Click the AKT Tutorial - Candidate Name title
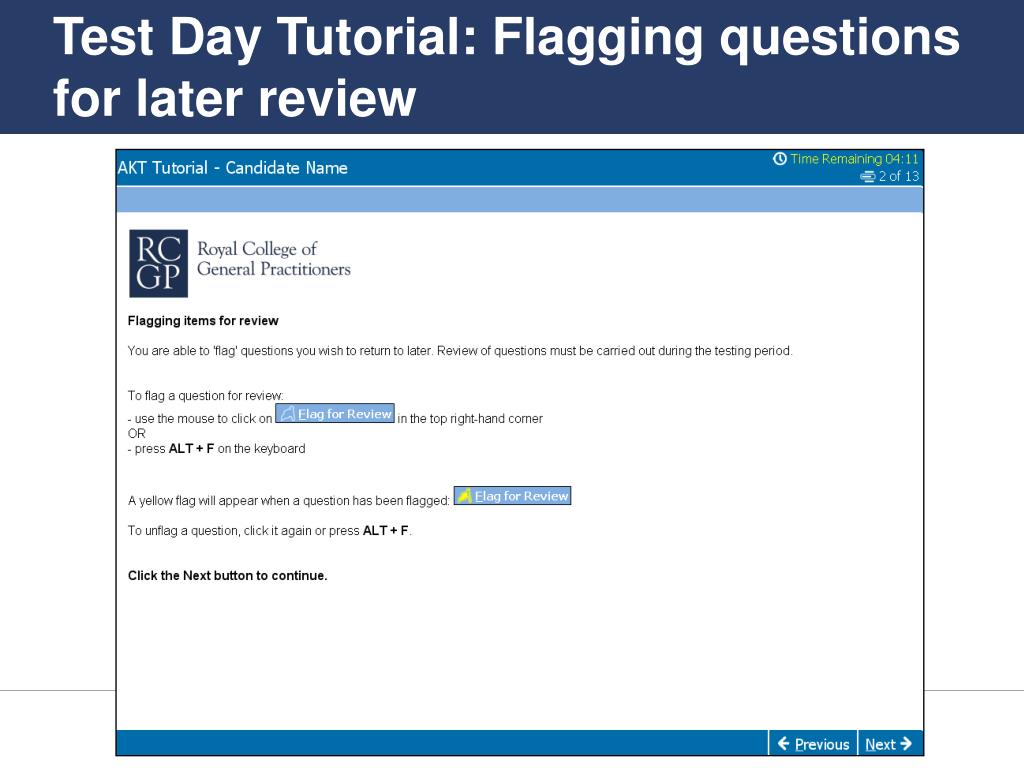The image size is (1024, 768). point(232,168)
